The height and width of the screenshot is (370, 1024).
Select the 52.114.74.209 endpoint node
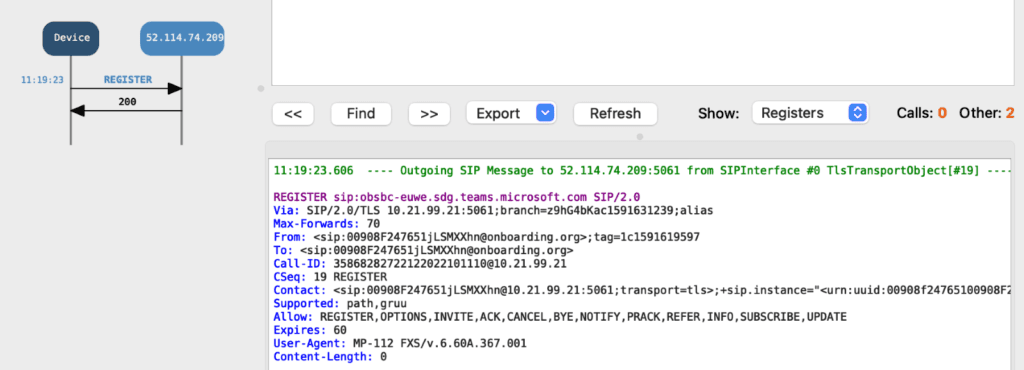[182, 38]
